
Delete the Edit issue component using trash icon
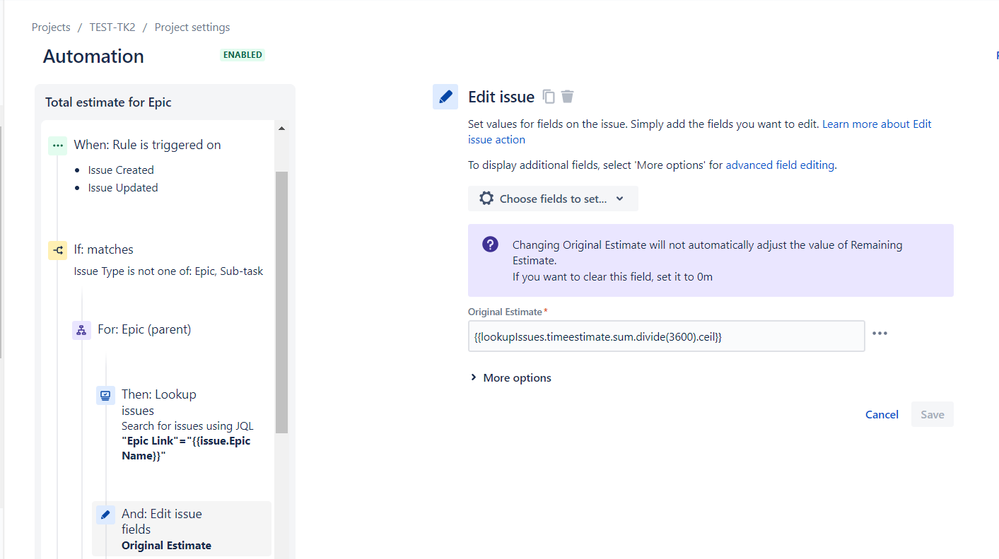click(567, 96)
